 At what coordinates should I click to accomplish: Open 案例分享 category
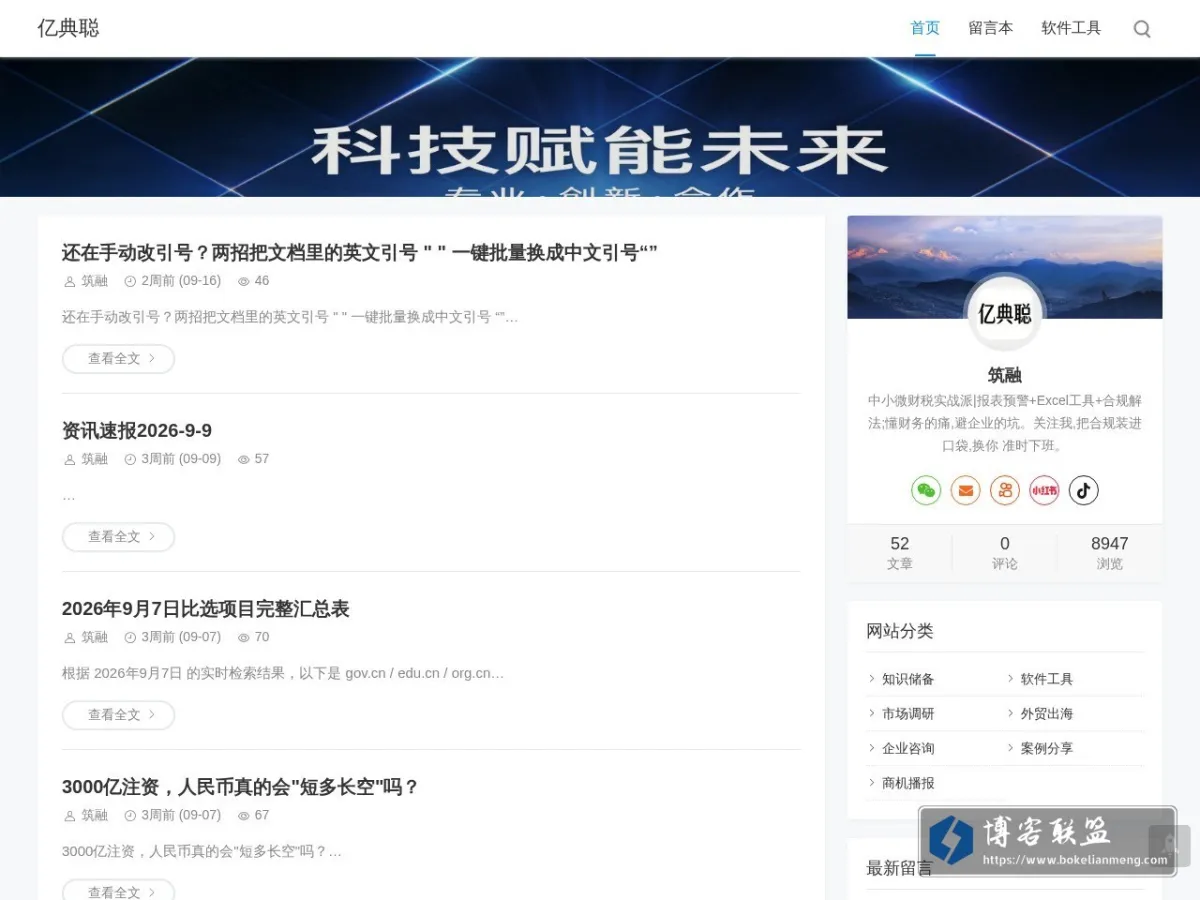1047,748
